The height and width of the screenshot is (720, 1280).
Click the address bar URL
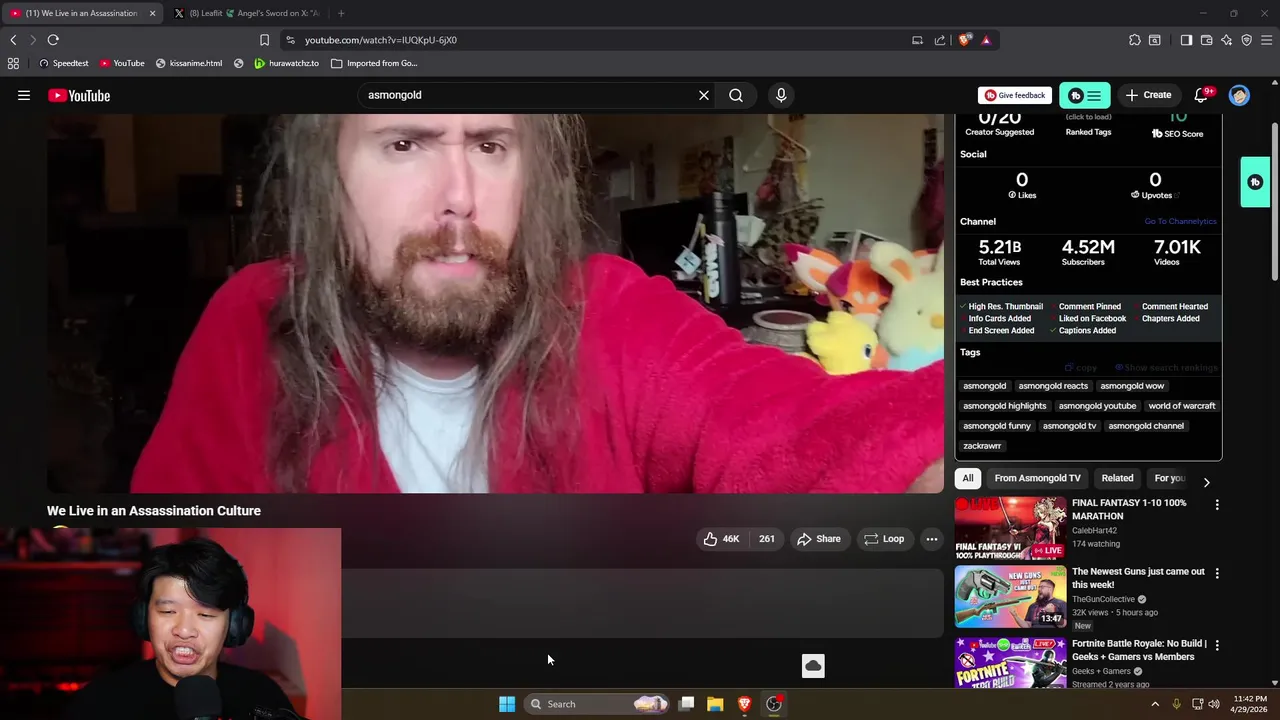coord(381,40)
